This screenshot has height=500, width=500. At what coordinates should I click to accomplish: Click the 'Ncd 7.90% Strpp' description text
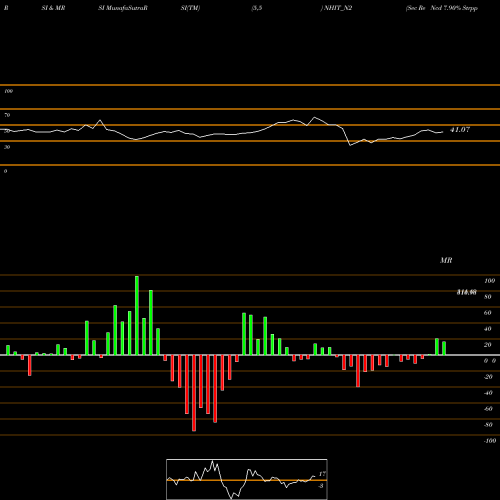(x=454, y=8)
